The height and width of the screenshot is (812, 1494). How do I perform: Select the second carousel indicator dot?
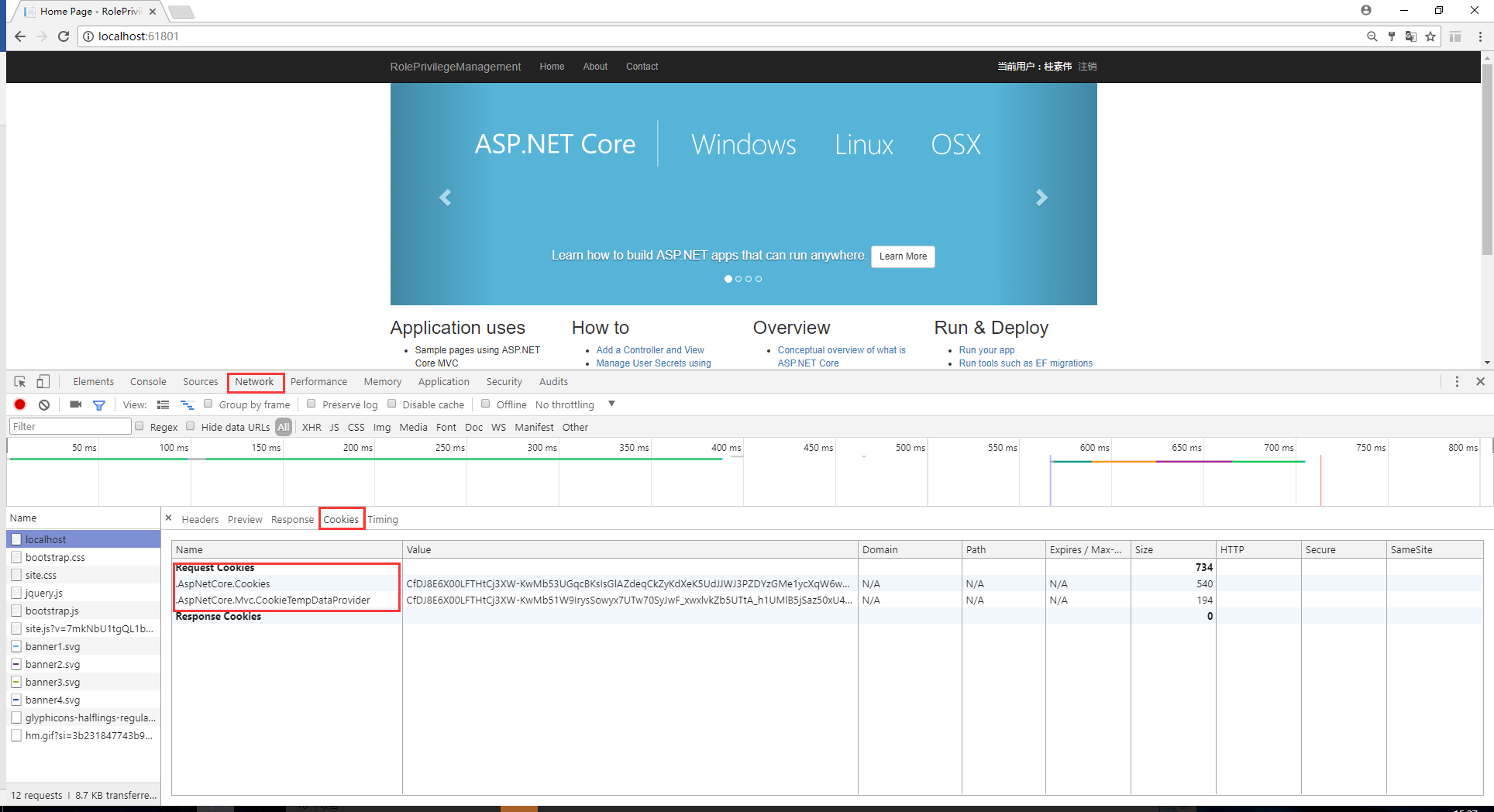tap(738, 279)
